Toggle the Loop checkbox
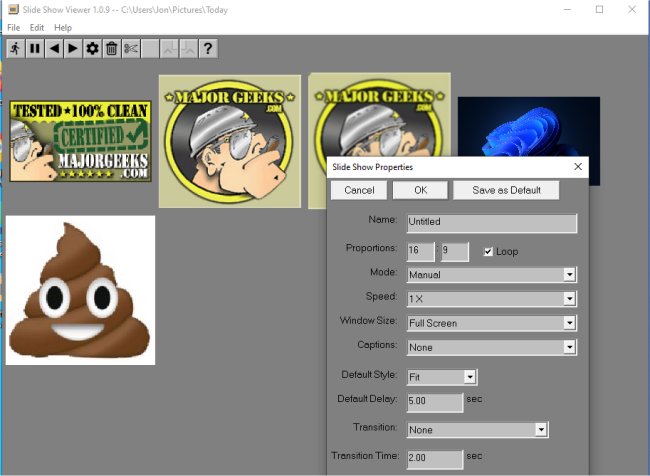 [x=488, y=252]
